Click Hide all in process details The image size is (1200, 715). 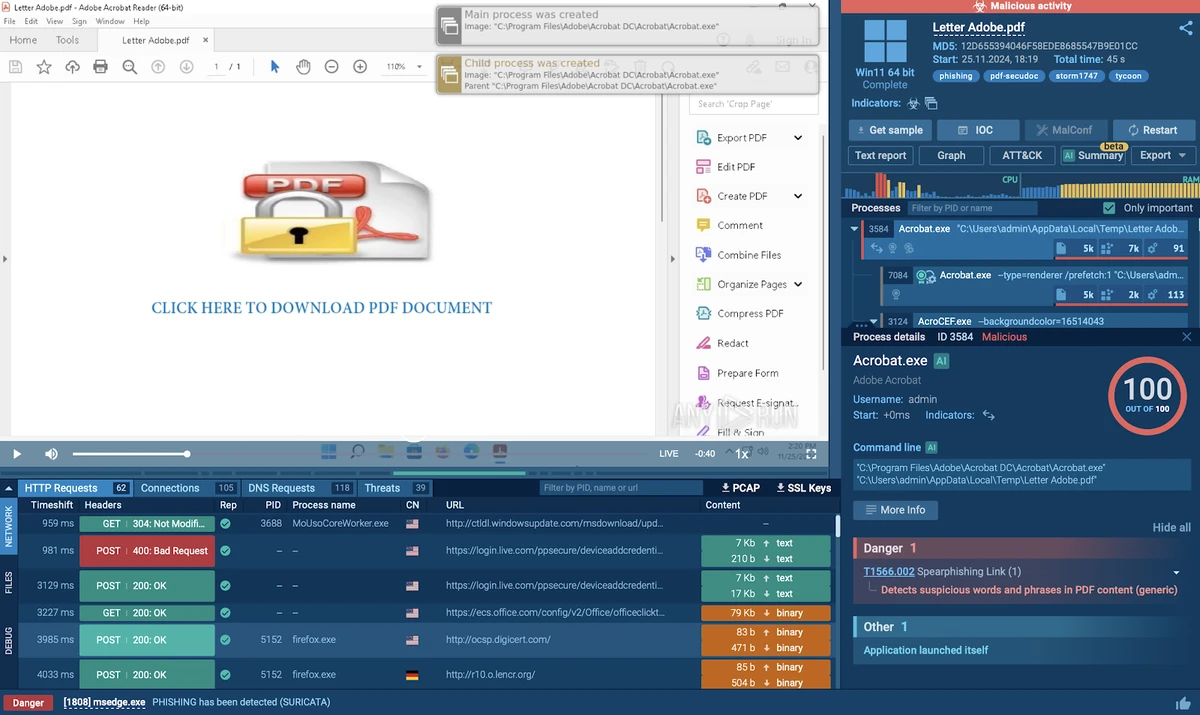1172,528
